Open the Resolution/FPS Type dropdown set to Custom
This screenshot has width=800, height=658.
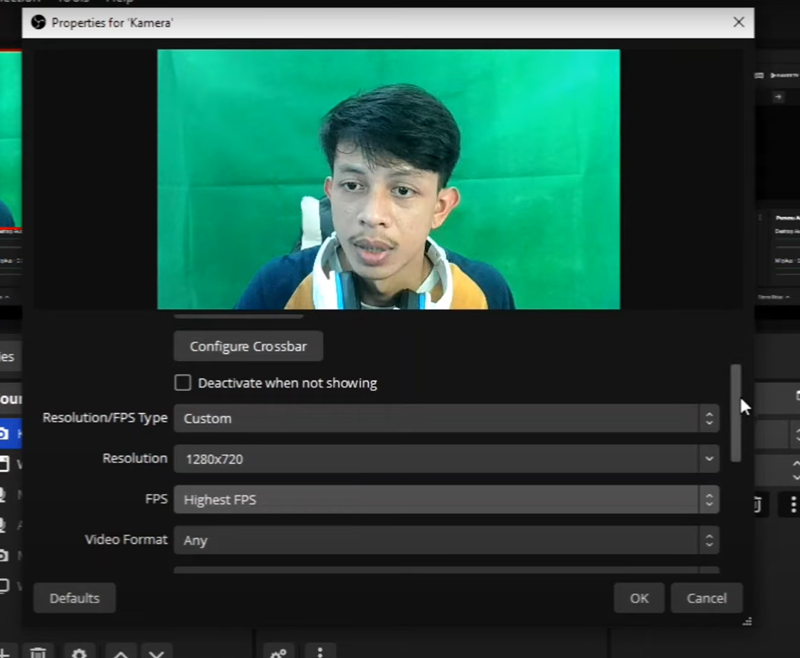[x=446, y=419]
